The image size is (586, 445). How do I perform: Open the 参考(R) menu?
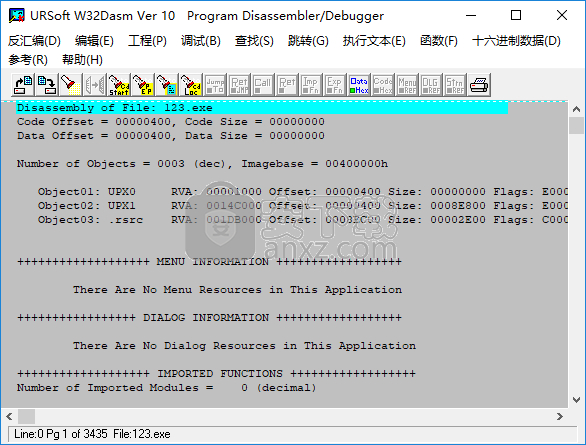click(x=28, y=60)
